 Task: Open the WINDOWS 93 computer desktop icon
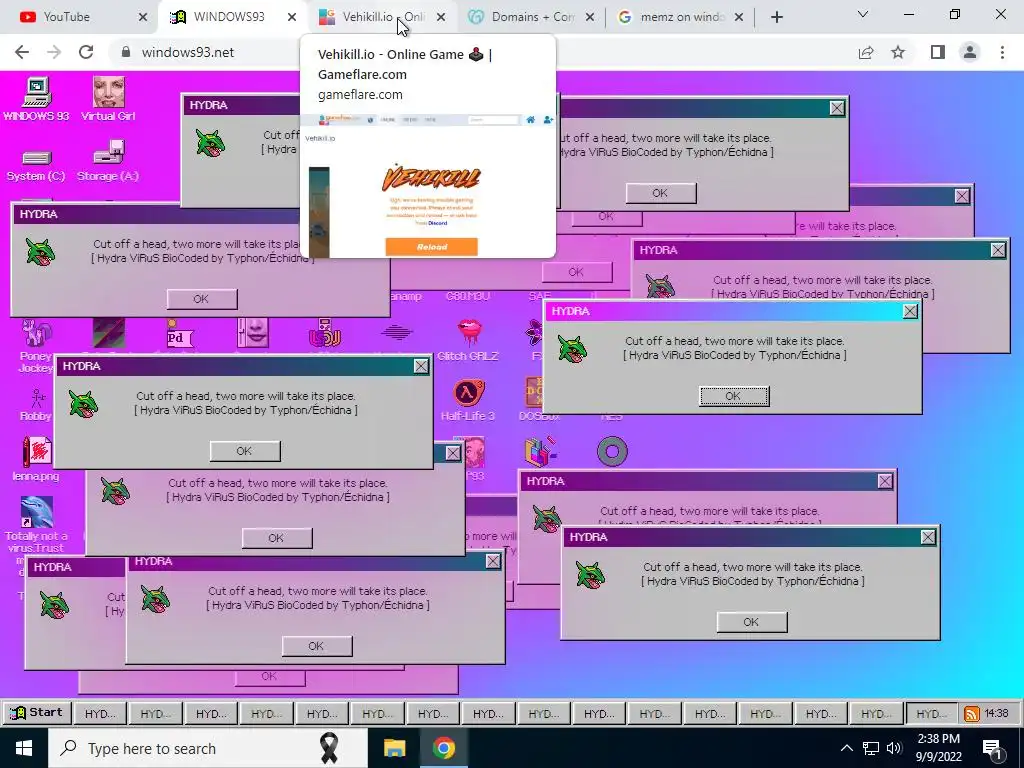36,98
